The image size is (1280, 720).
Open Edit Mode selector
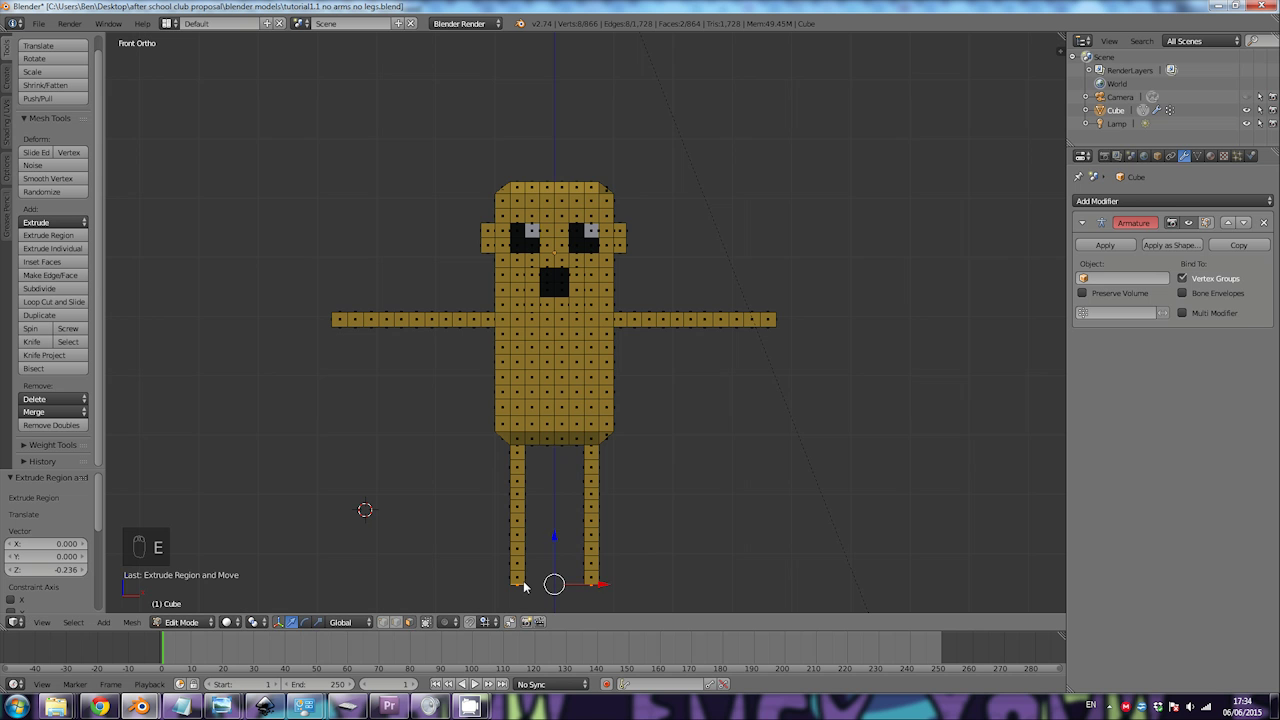tap(183, 622)
